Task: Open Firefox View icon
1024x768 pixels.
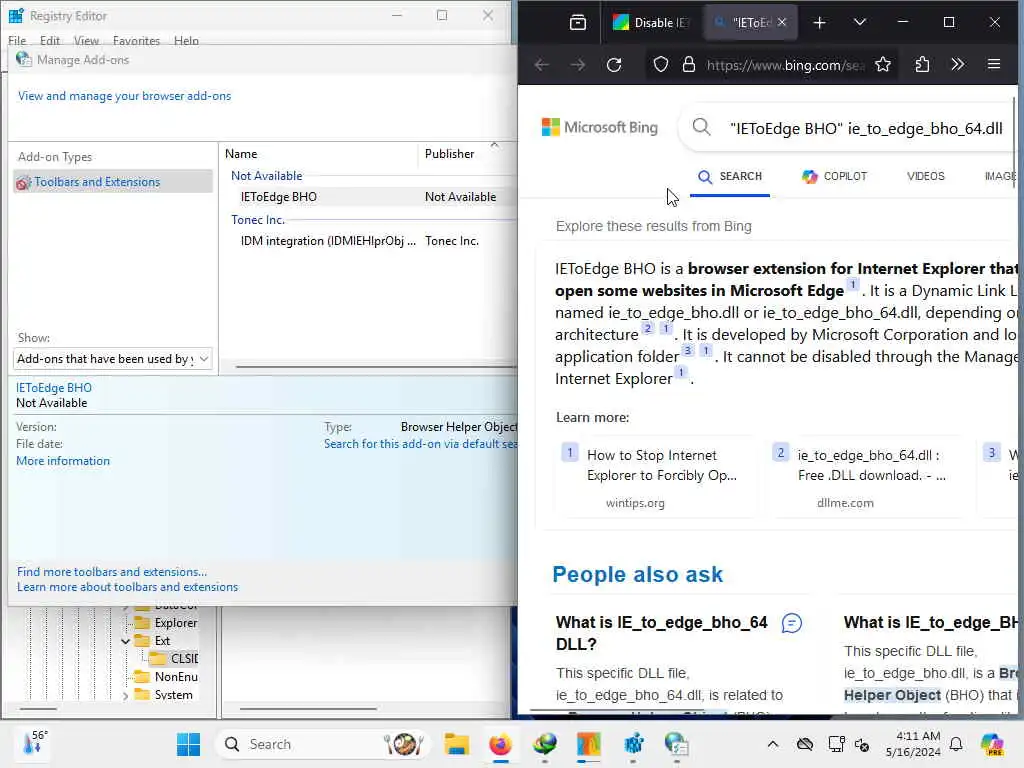Action: pos(578,23)
